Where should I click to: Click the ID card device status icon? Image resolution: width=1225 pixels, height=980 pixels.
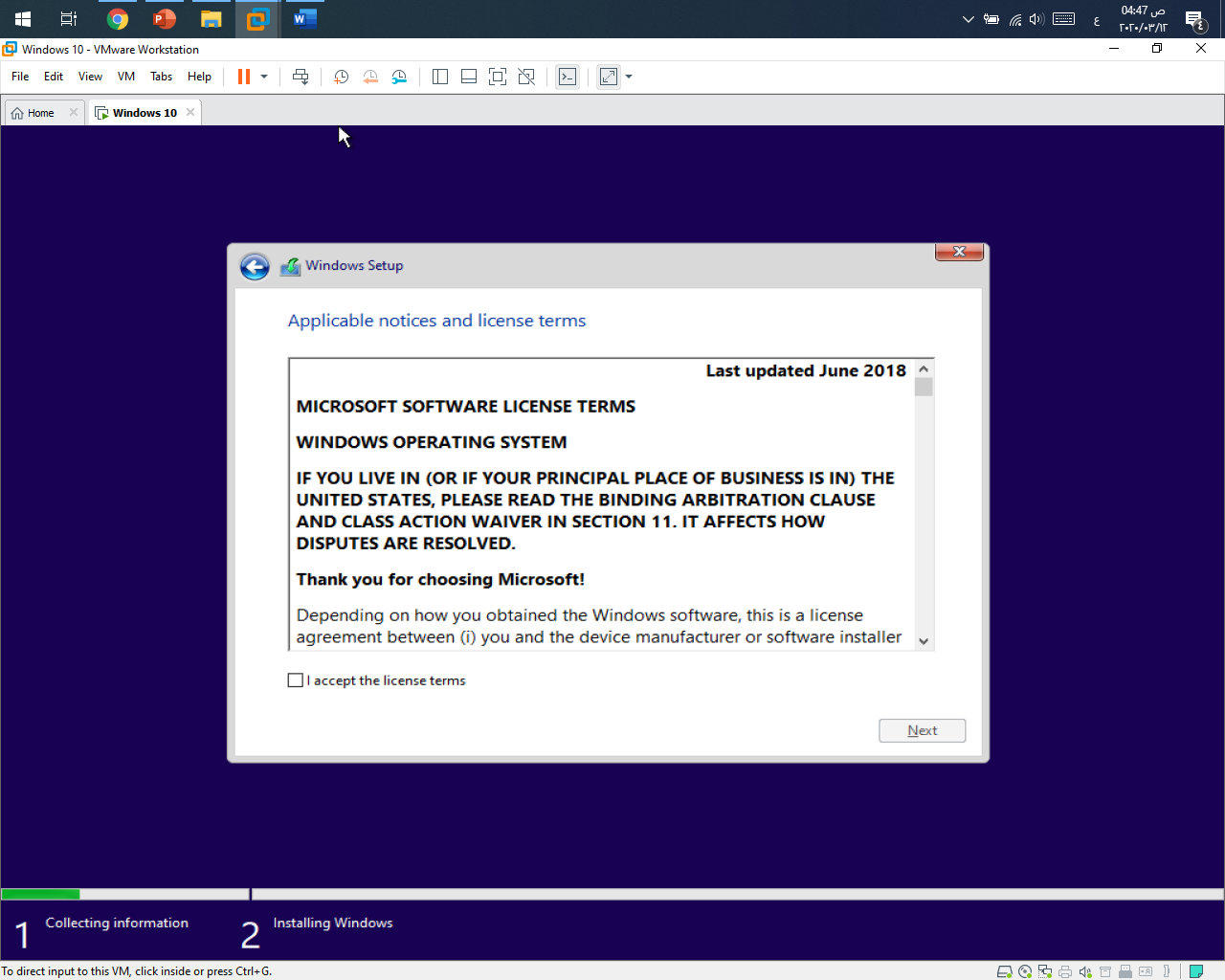[x=1146, y=971]
